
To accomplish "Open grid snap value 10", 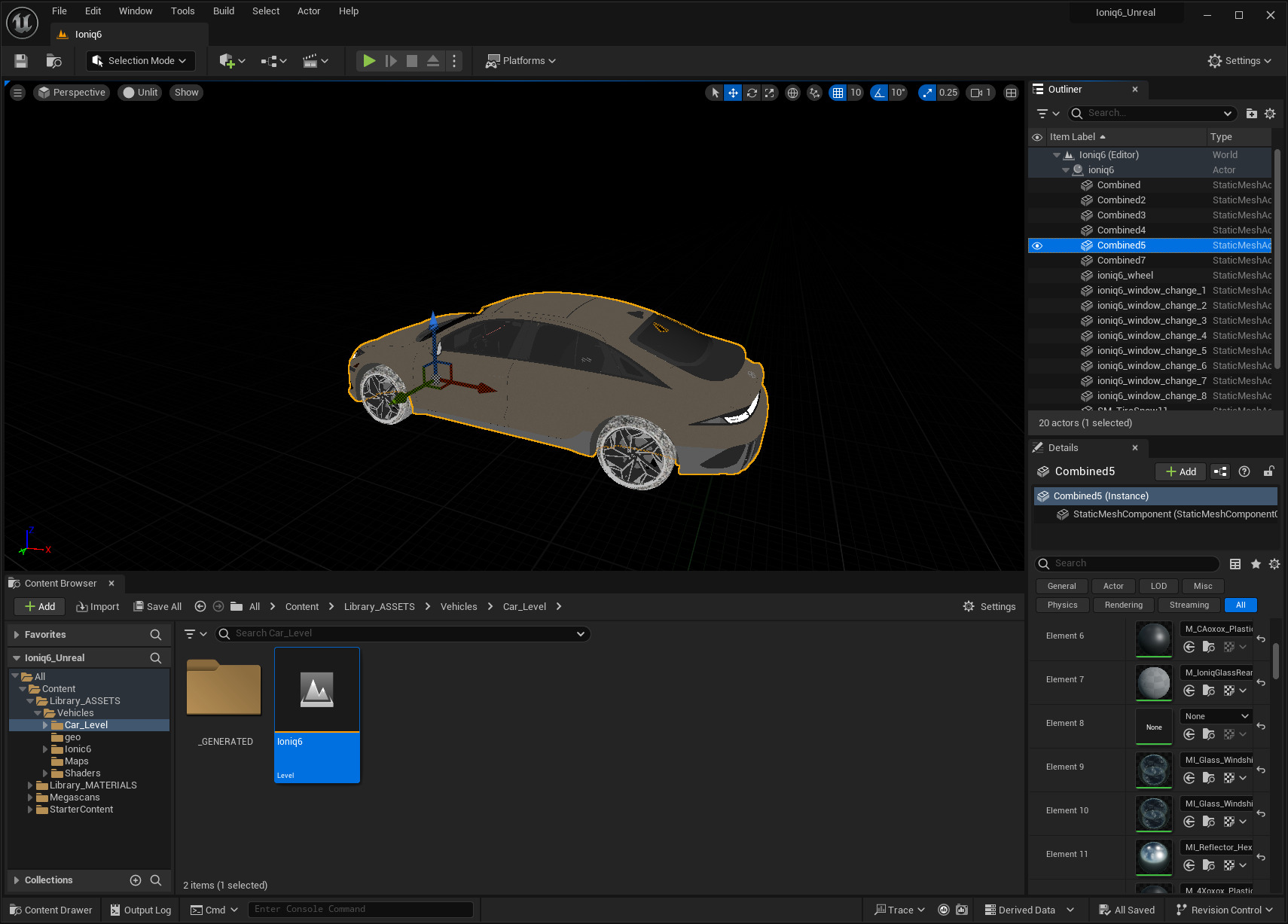I will [x=856, y=93].
